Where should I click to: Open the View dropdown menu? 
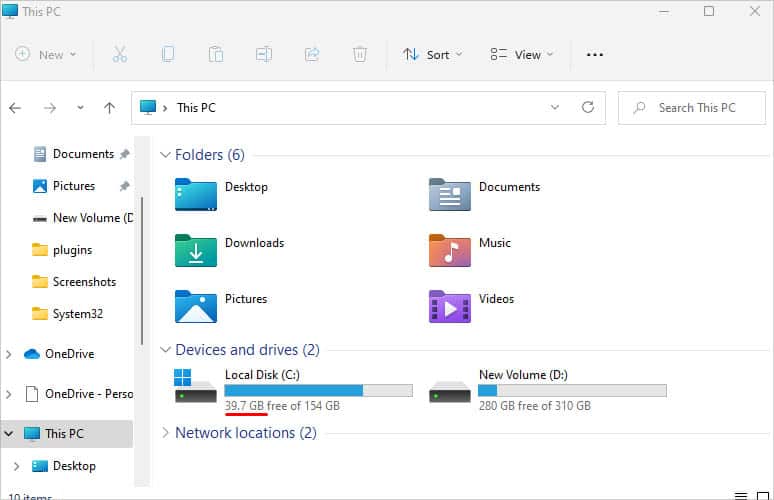pyautogui.click(x=521, y=54)
